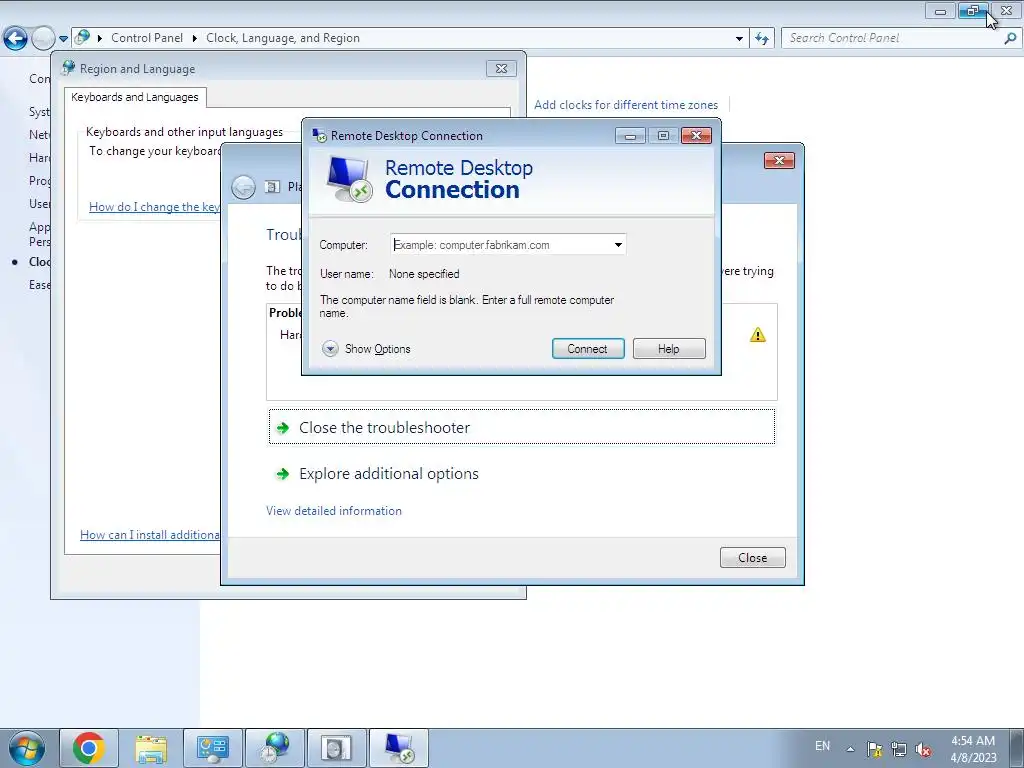Click breadcrumb arrow before Control Panel
Screen dimensions: 1024x768
pos(100,39)
